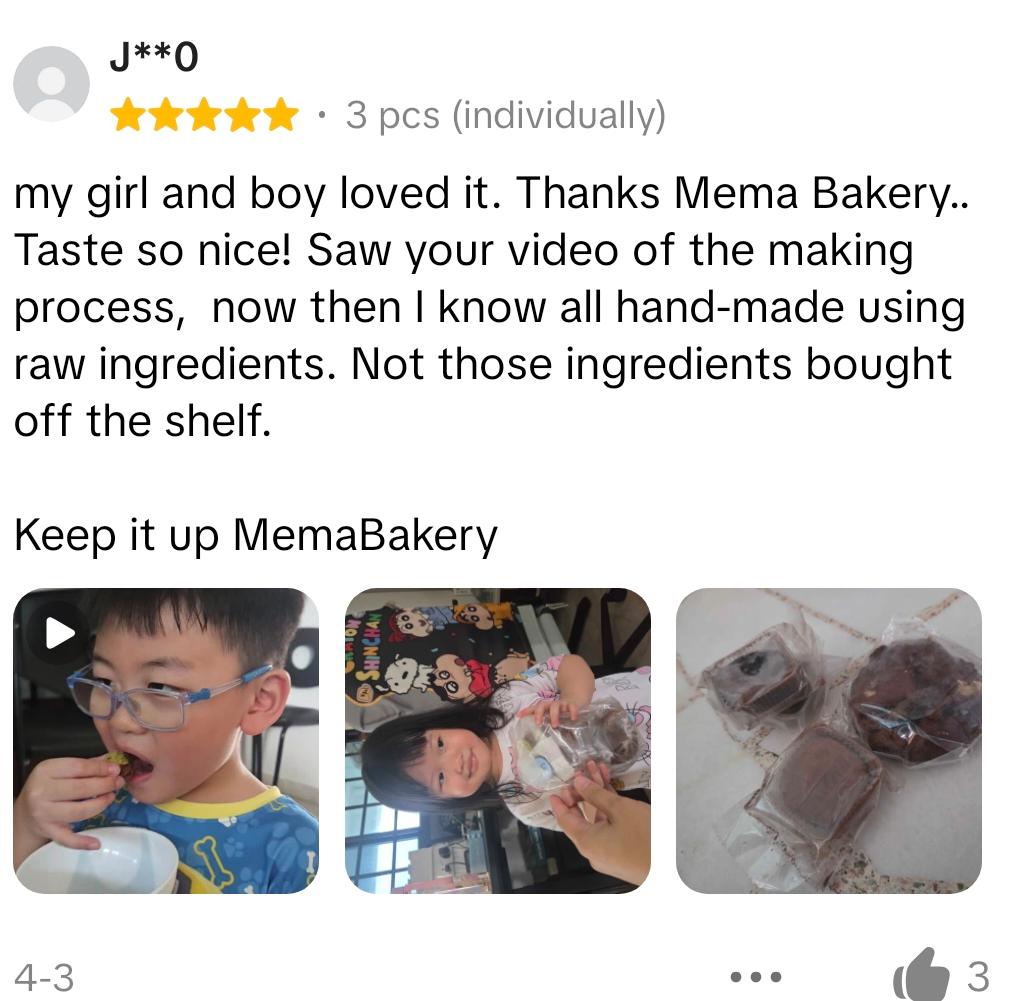The width and height of the screenshot is (1016, 1001).
Task: Play the video of boy eating
Action: point(60,633)
